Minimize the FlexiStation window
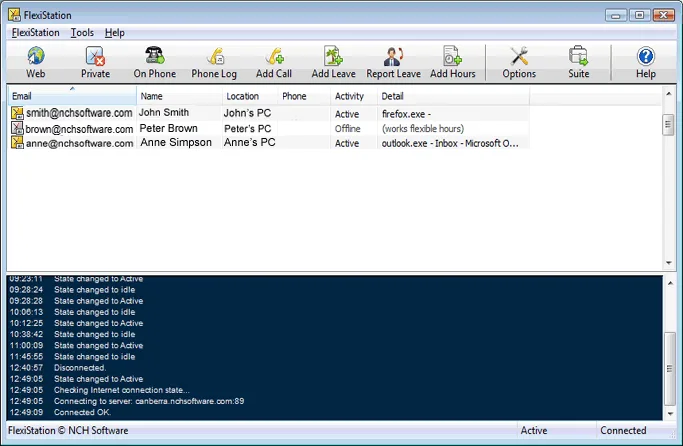 click(x=615, y=15)
